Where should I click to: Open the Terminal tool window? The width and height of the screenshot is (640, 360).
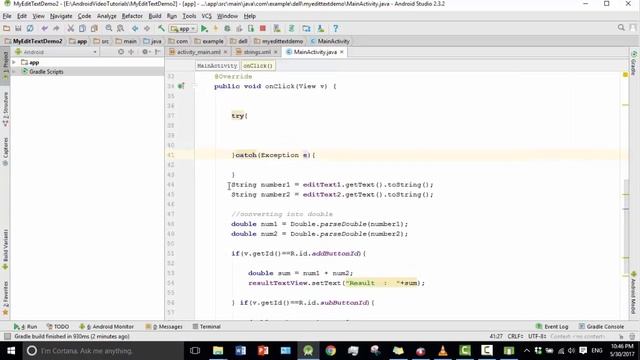[x=207, y=327]
